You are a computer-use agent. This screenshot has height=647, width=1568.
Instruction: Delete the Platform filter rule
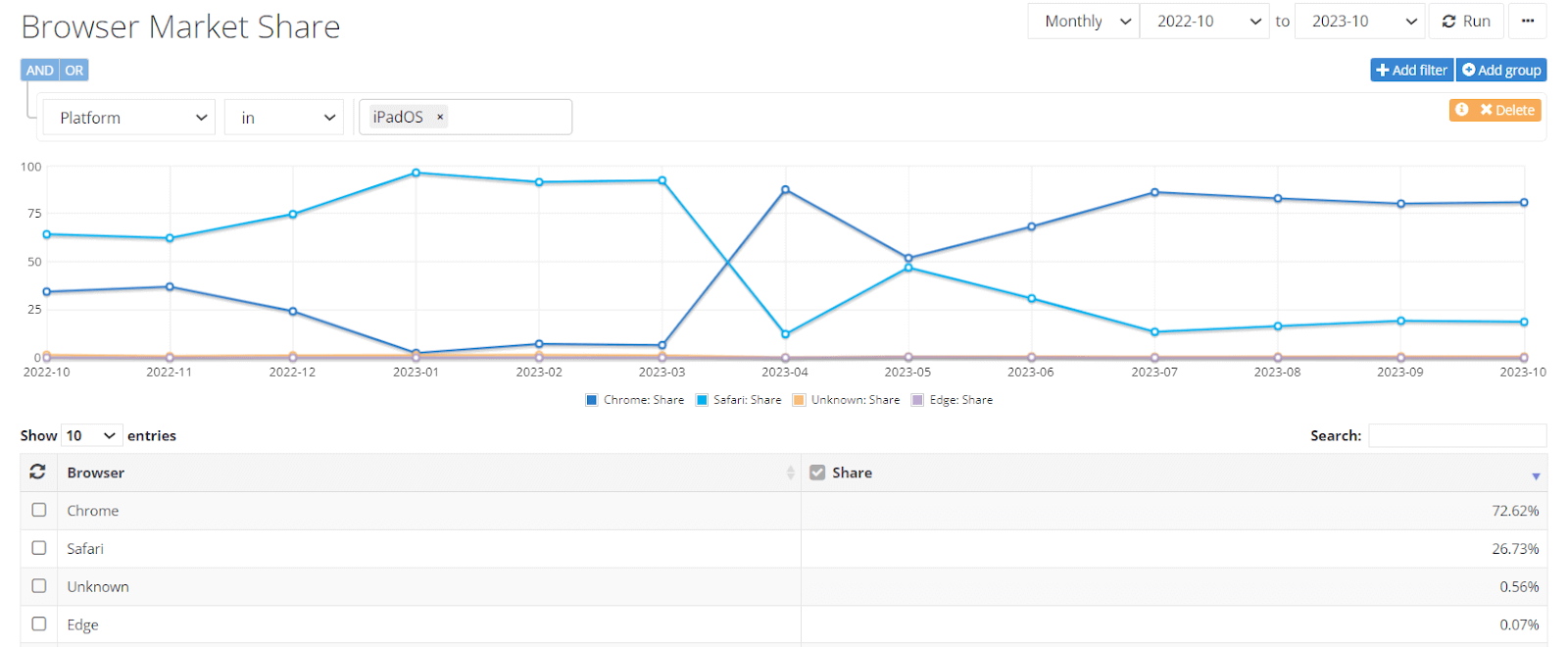pos(1506,110)
